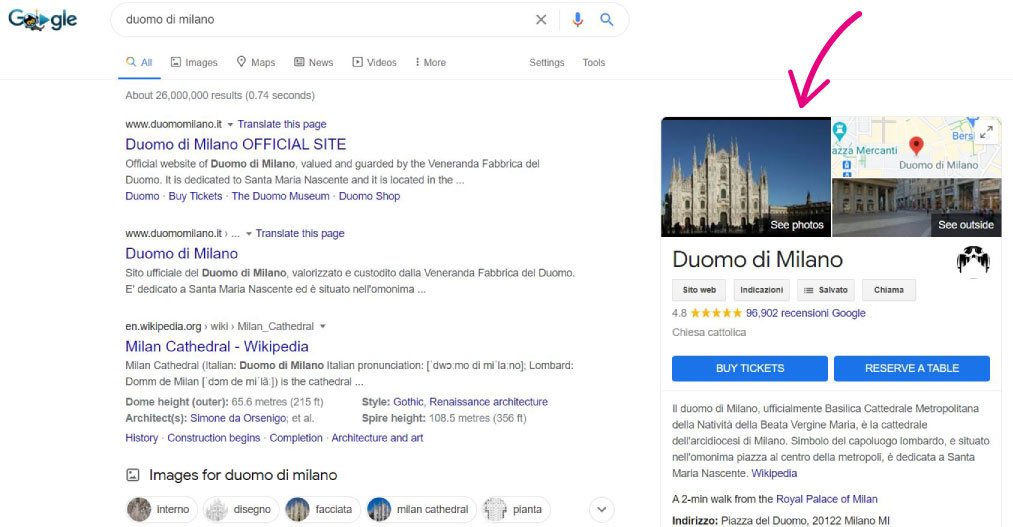
Task: Click the BUY TICKETS button
Action: [x=749, y=368]
